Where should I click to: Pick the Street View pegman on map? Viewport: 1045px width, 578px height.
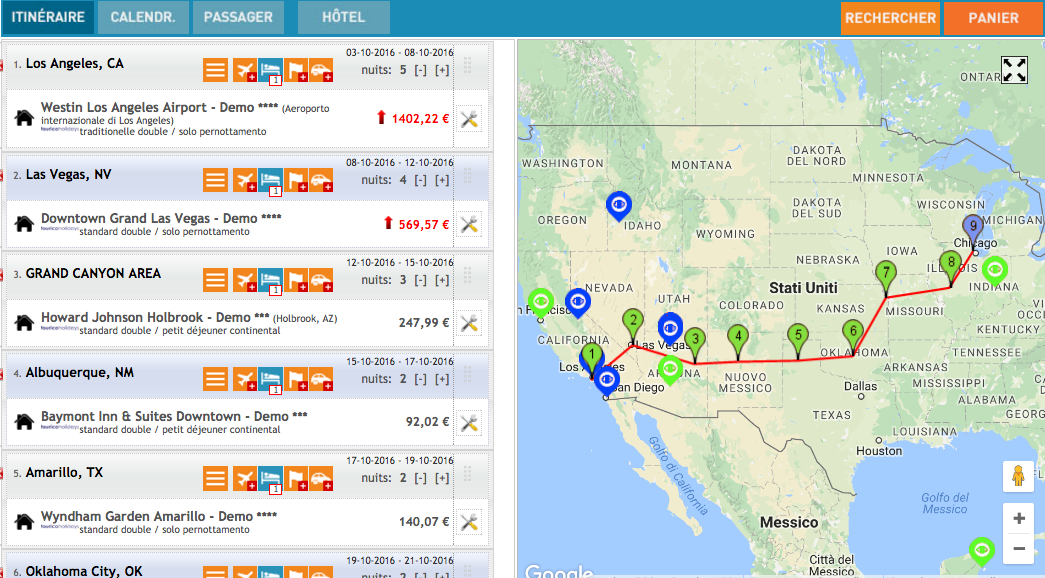[x=1018, y=477]
